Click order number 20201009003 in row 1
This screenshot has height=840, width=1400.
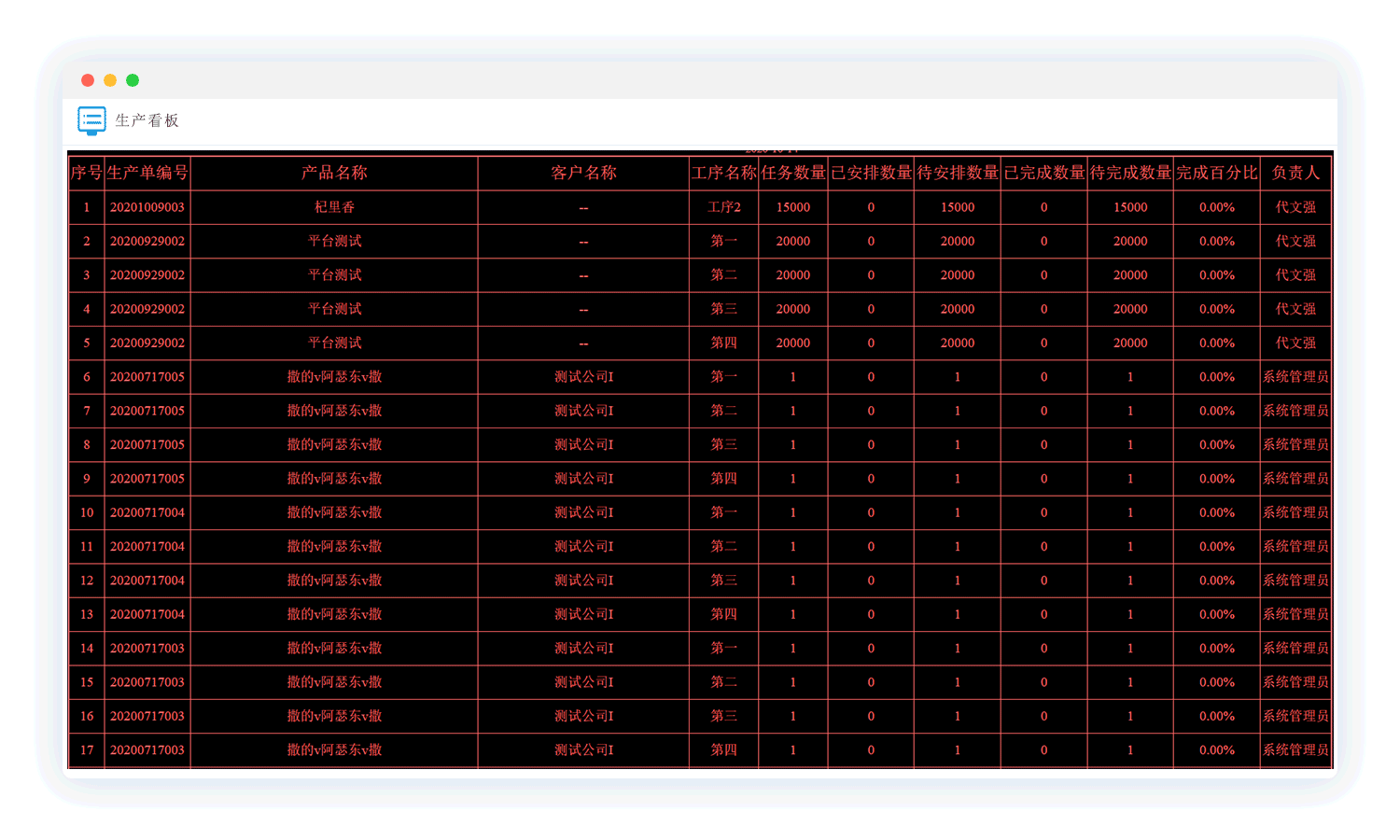point(147,207)
